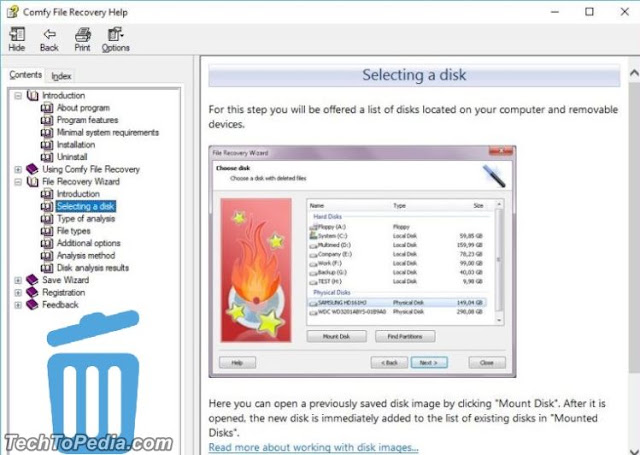
Task: Follow Read more about working with disk images link
Action: tap(313, 447)
